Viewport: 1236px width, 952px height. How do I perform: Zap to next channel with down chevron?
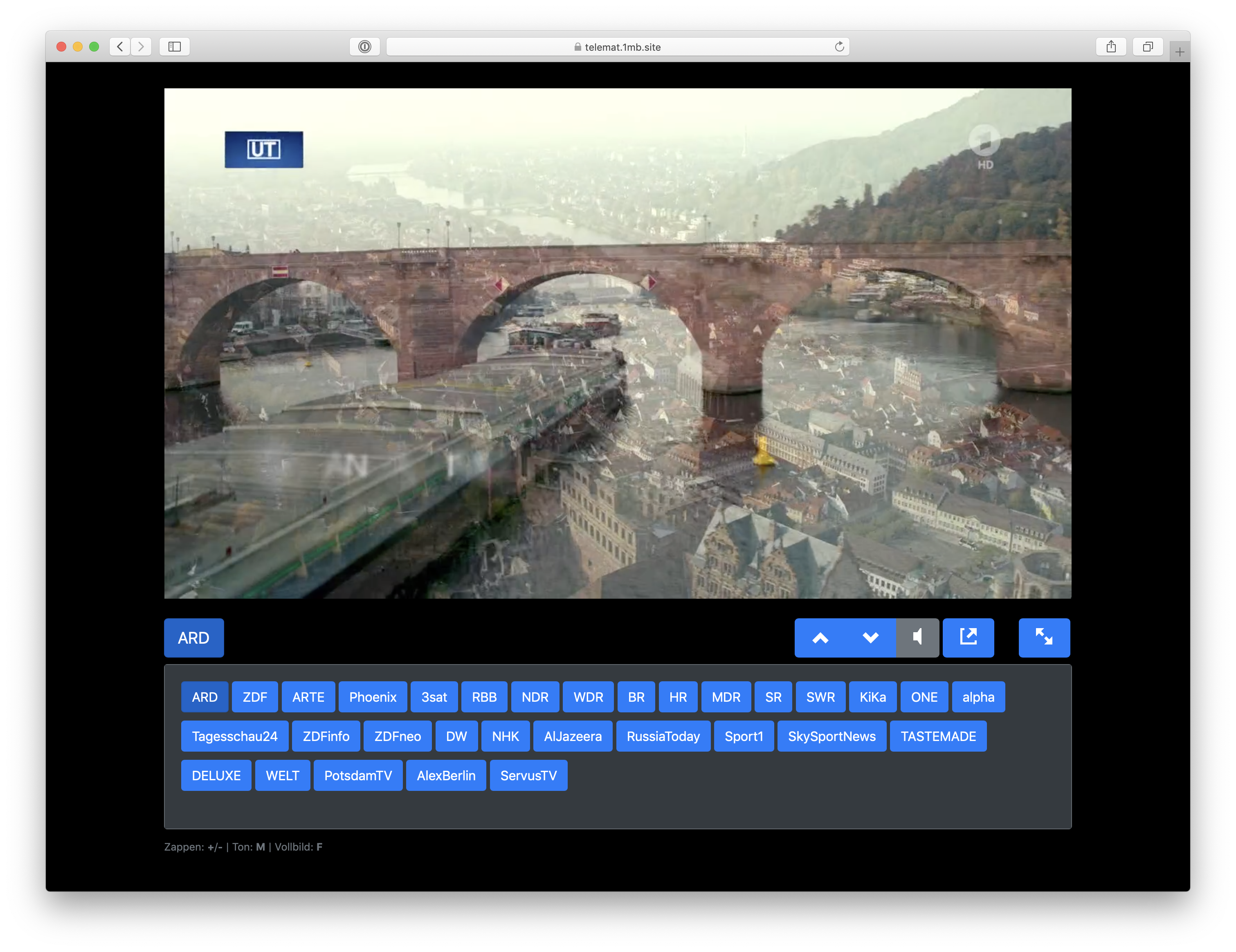[x=870, y=637]
